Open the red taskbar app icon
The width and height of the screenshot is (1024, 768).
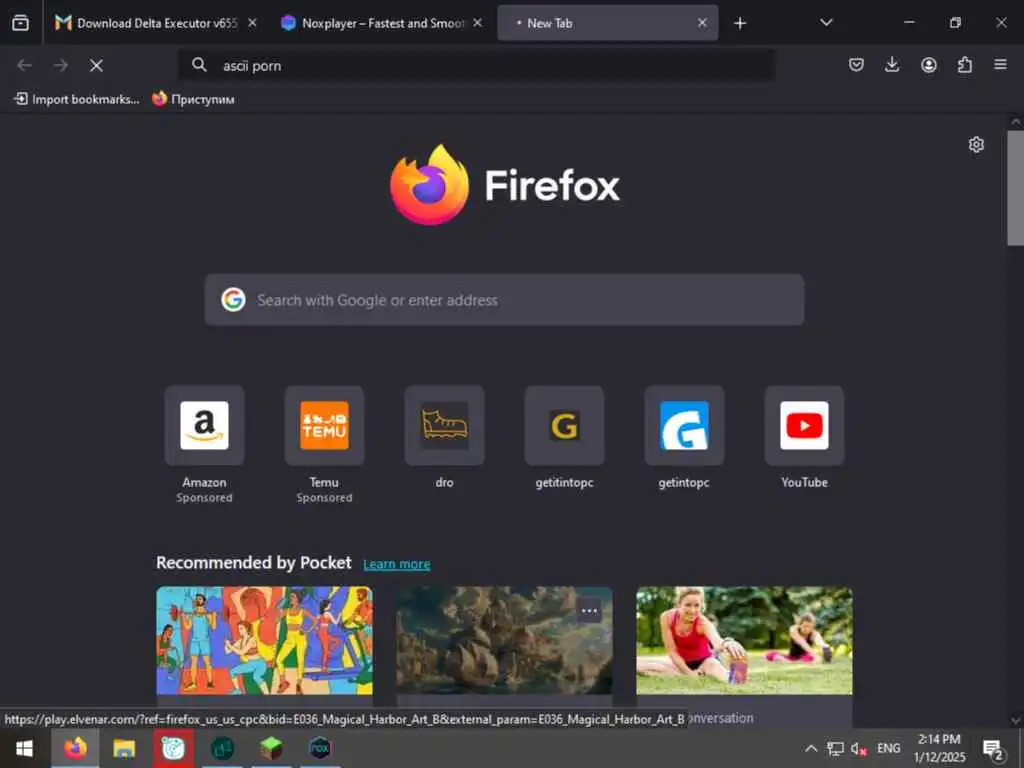[x=173, y=748]
